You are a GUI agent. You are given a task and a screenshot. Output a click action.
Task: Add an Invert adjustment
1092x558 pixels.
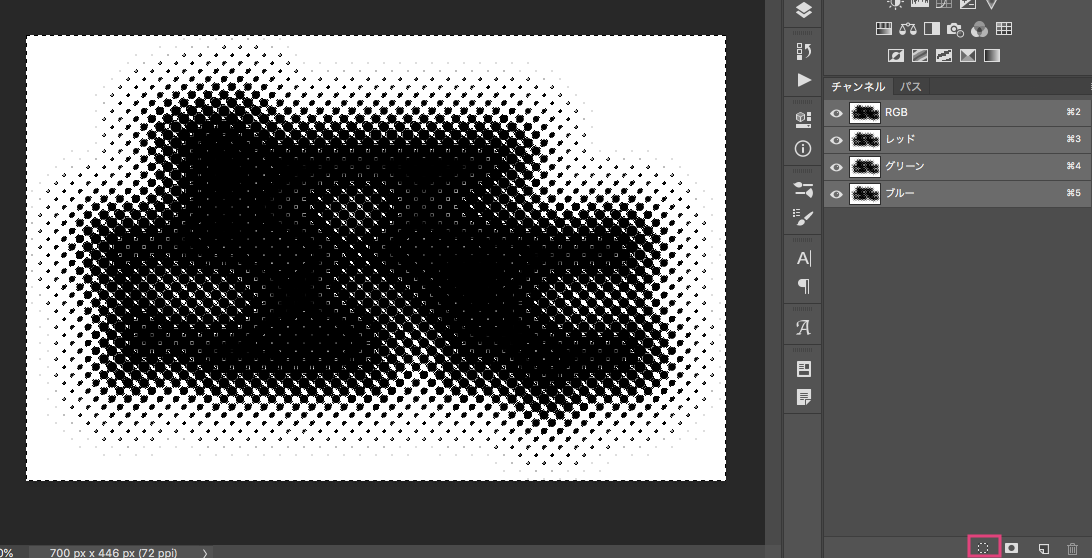coord(896,55)
